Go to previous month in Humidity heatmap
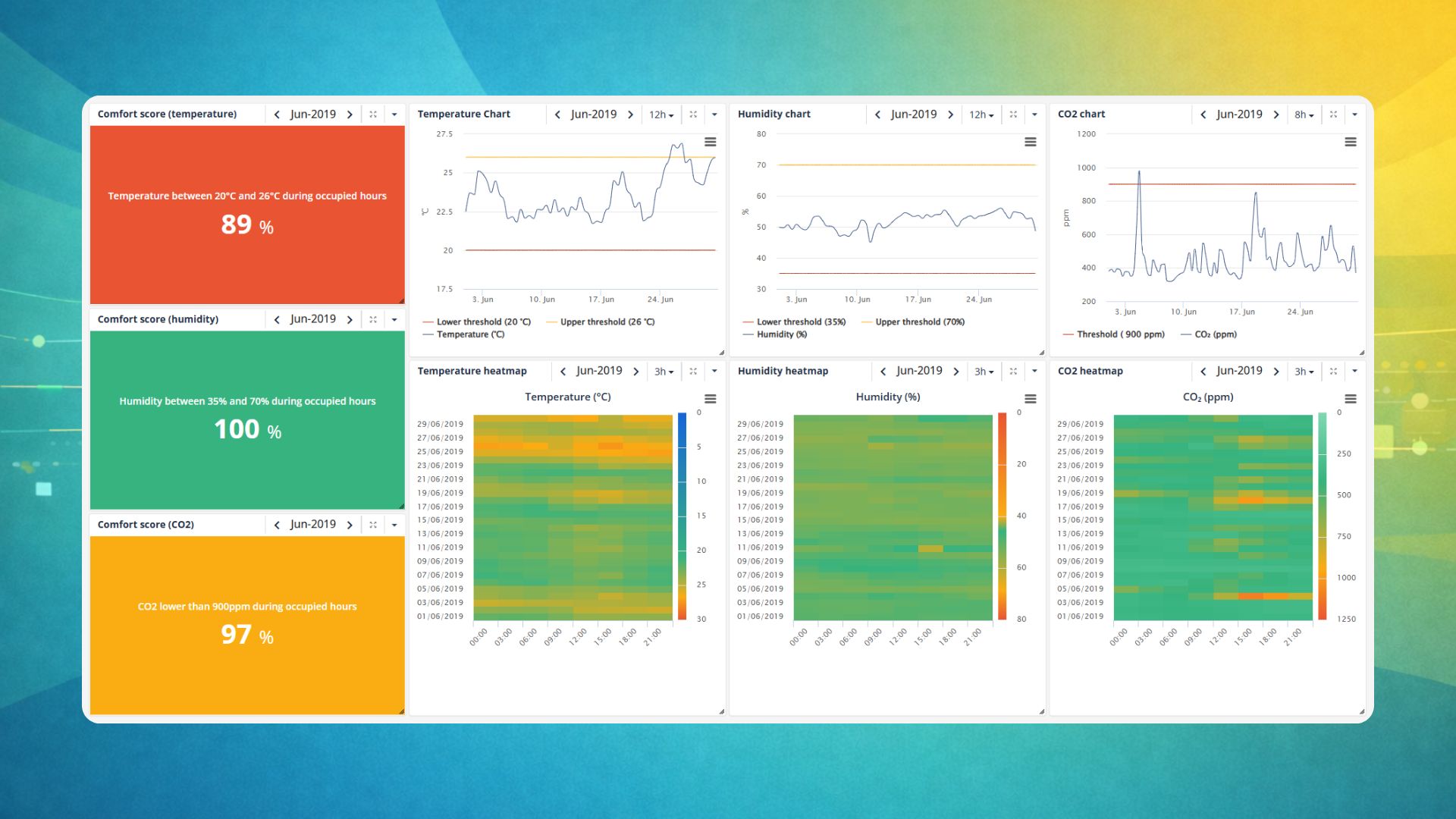Viewport: 1456px width, 819px height. pos(883,372)
